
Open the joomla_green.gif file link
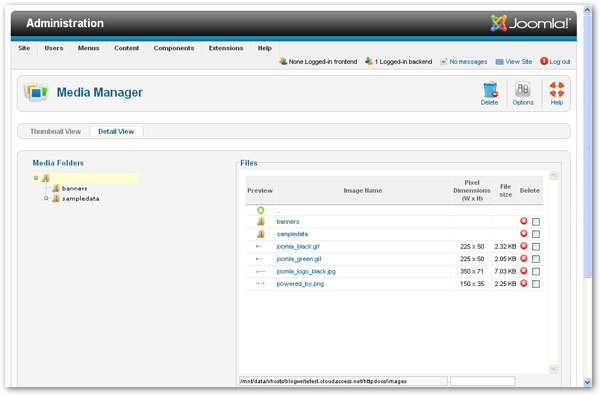pos(299,259)
